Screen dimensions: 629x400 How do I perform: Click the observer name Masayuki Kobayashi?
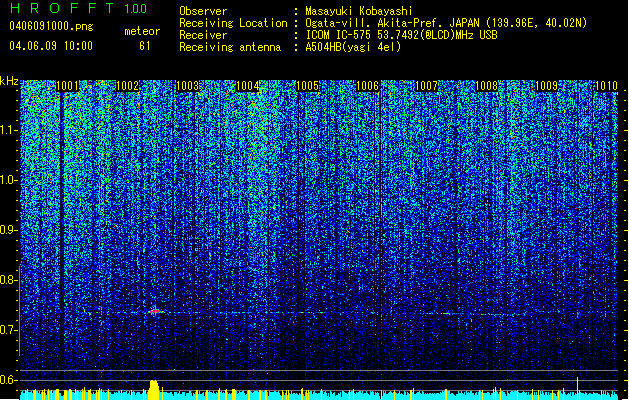pyautogui.click(x=359, y=11)
